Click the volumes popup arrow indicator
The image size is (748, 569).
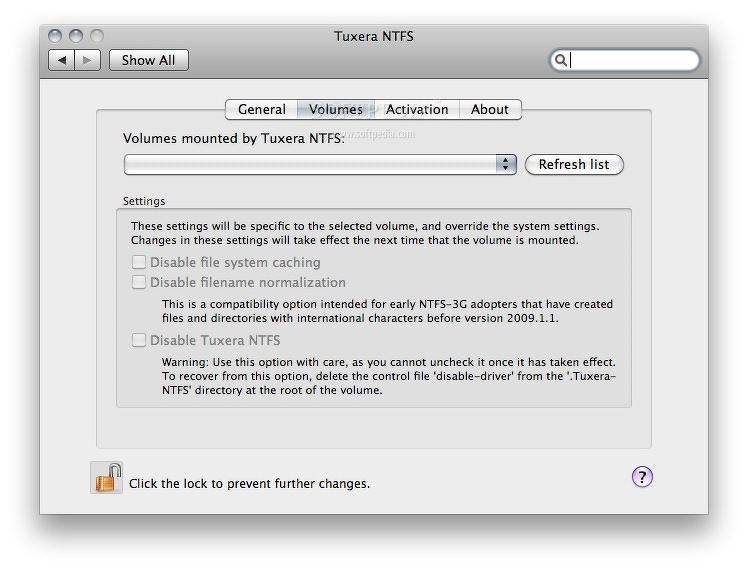pyautogui.click(x=506, y=164)
